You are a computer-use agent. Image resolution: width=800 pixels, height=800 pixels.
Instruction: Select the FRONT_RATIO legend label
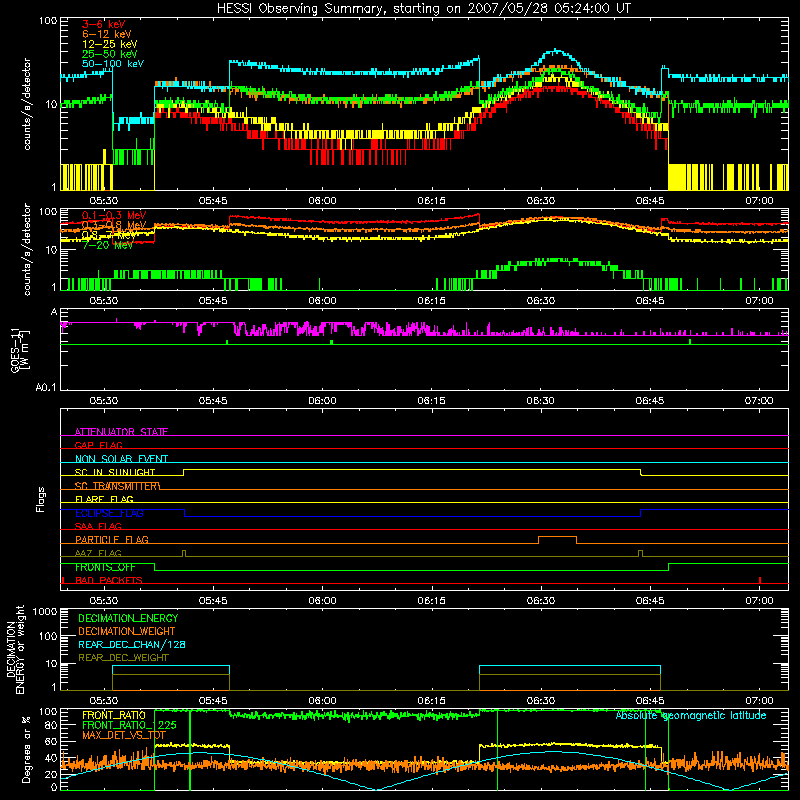(x=114, y=715)
